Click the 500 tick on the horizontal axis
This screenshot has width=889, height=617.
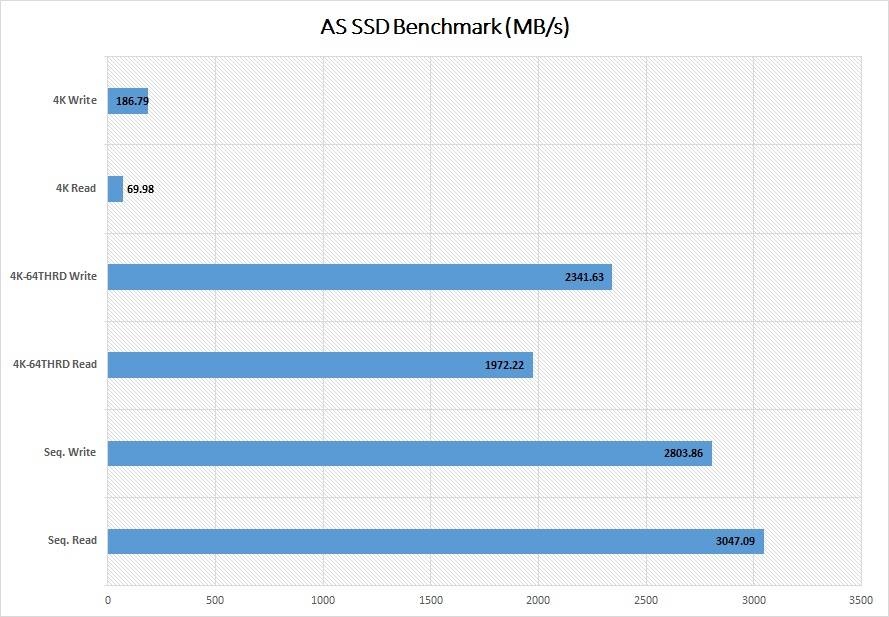pyautogui.click(x=215, y=600)
